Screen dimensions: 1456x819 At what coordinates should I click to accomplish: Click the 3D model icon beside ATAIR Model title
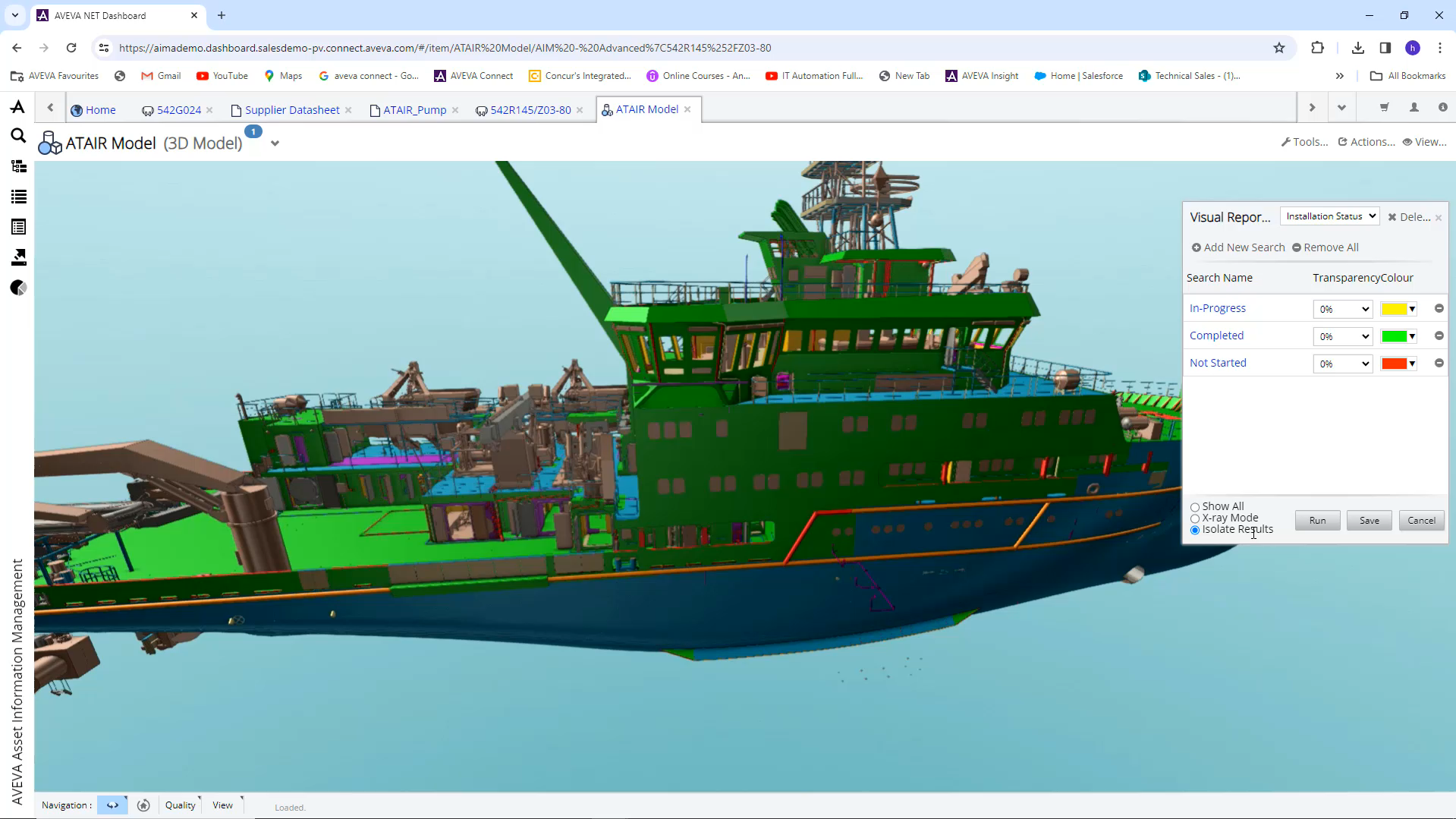(x=50, y=143)
